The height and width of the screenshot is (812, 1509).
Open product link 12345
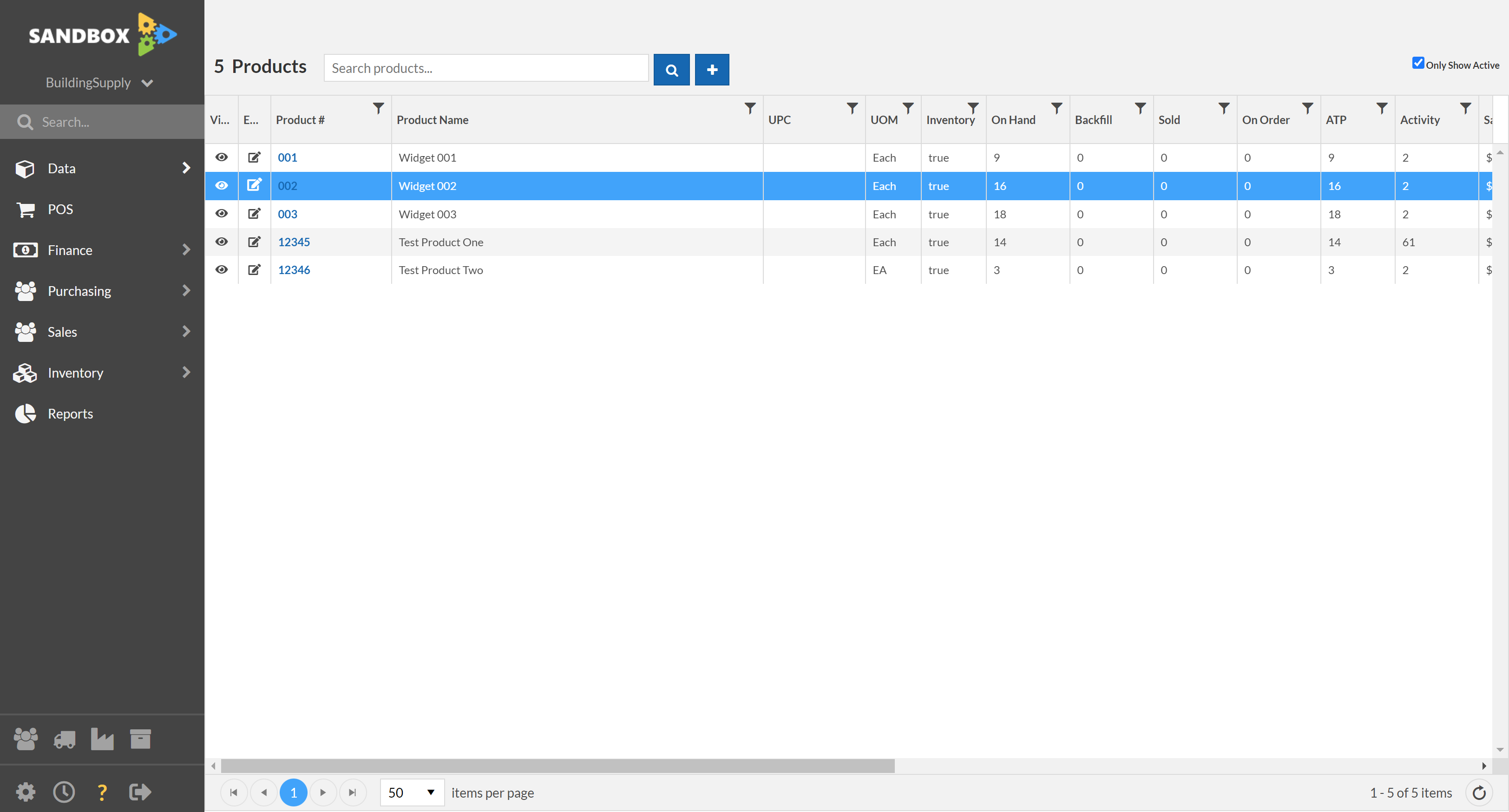[294, 242]
